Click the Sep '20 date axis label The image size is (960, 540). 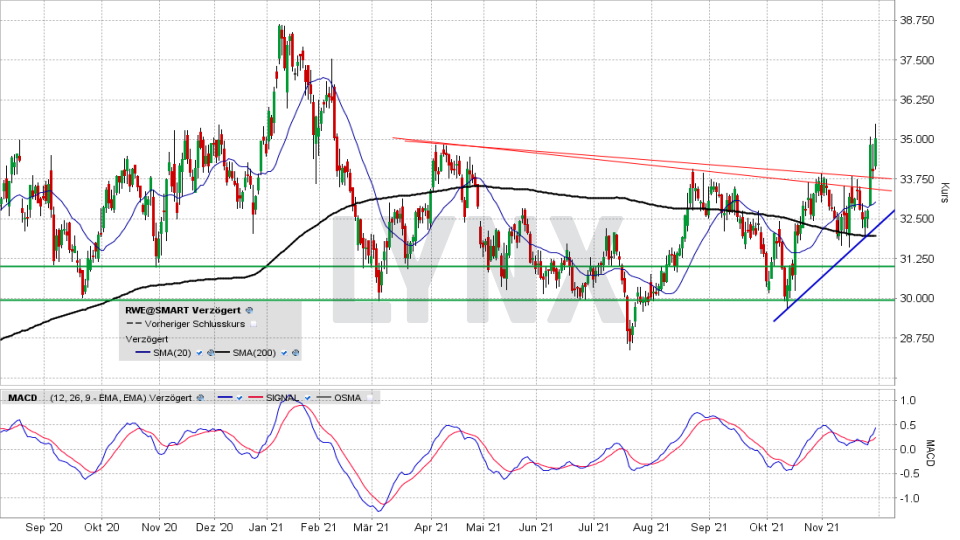[x=44, y=528]
